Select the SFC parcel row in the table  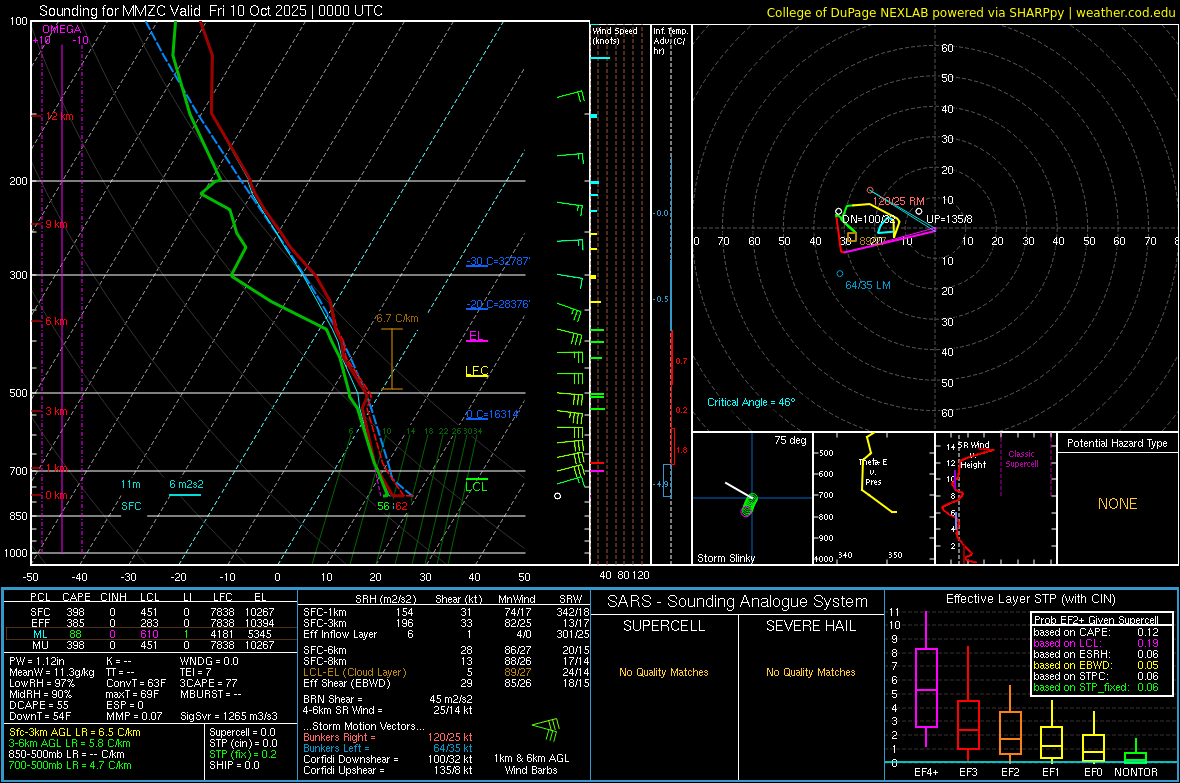[151, 612]
